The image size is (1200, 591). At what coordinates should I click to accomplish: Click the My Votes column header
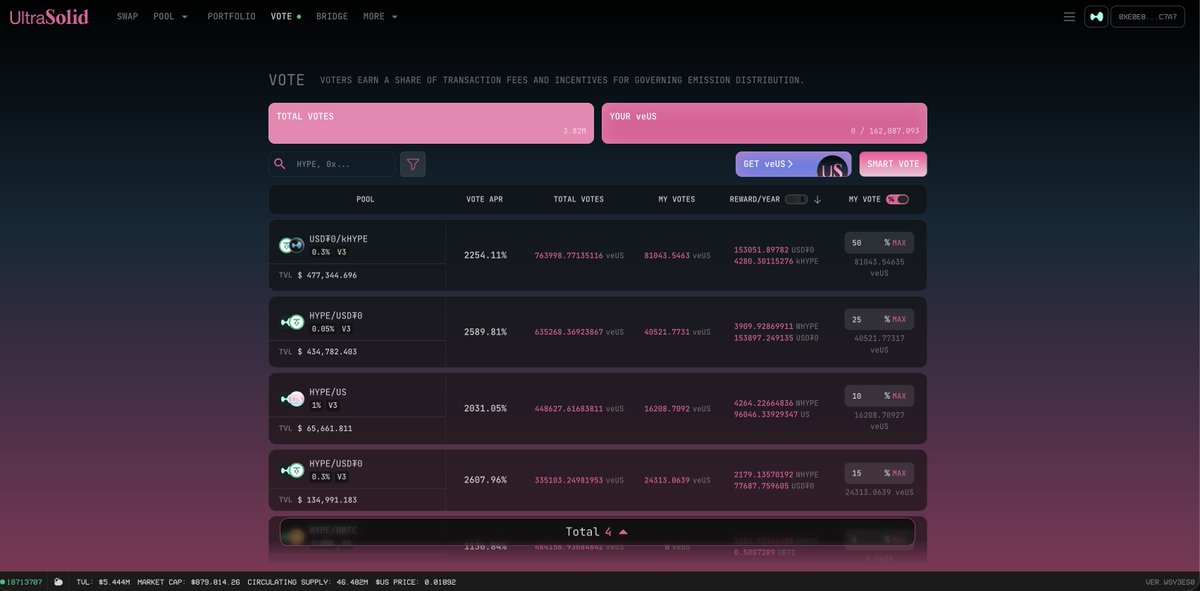(x=676, y=199)
